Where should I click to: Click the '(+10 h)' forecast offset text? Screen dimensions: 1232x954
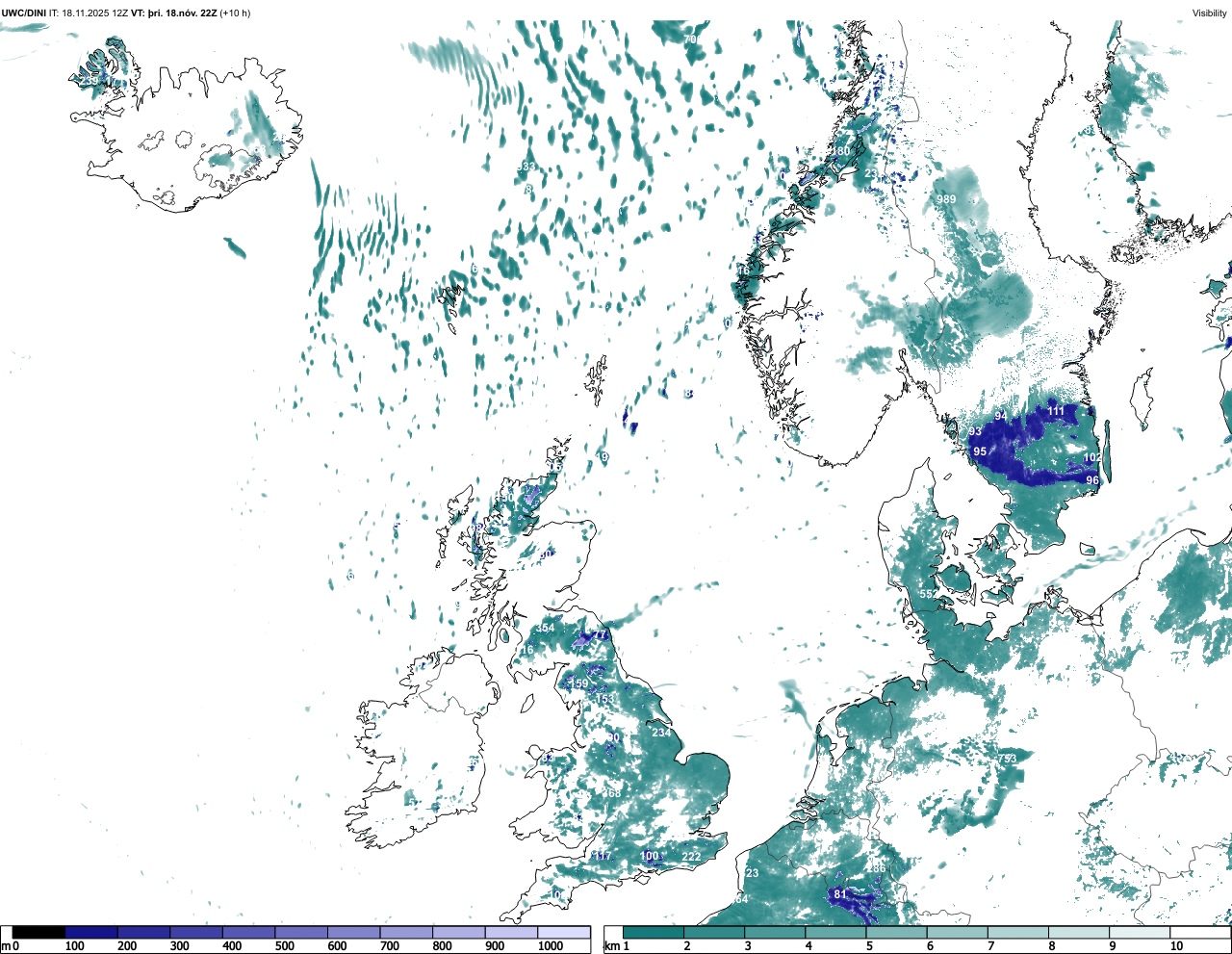235,13
